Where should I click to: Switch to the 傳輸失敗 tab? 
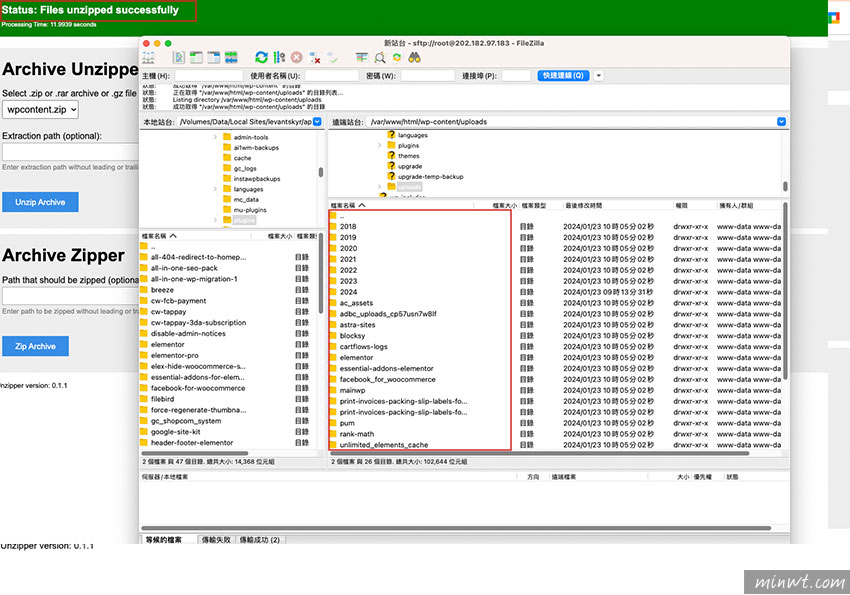point(216,539)
